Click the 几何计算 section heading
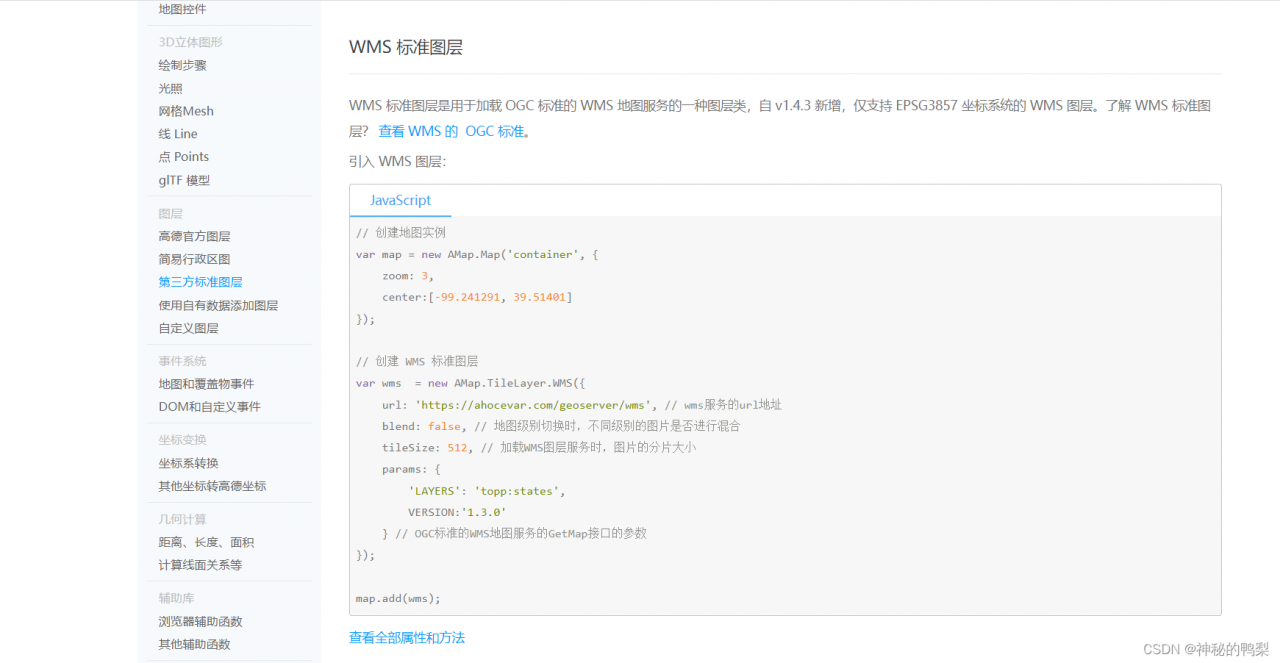 point(182,519)
